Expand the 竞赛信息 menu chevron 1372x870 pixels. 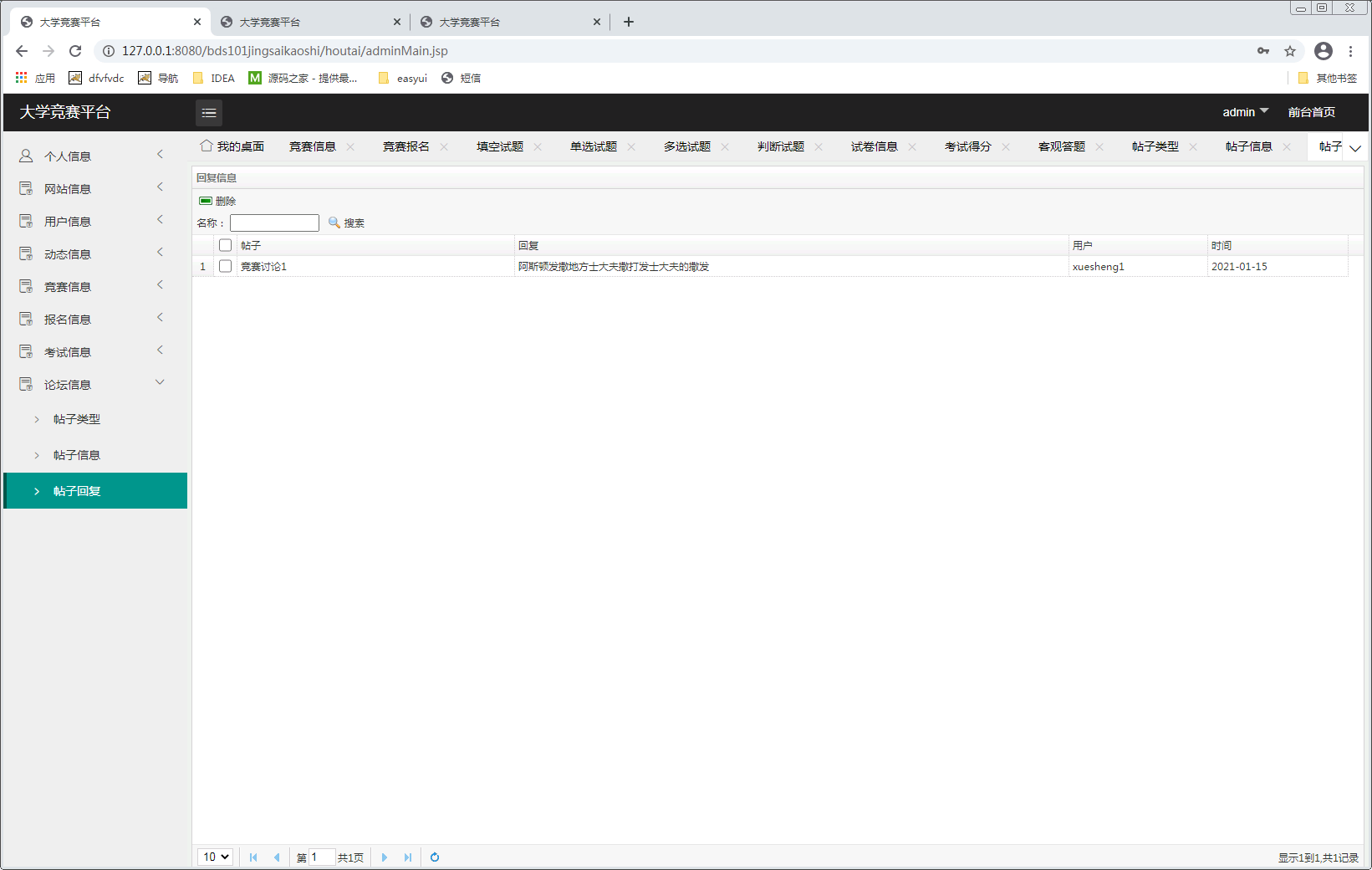tap(161, 284)
